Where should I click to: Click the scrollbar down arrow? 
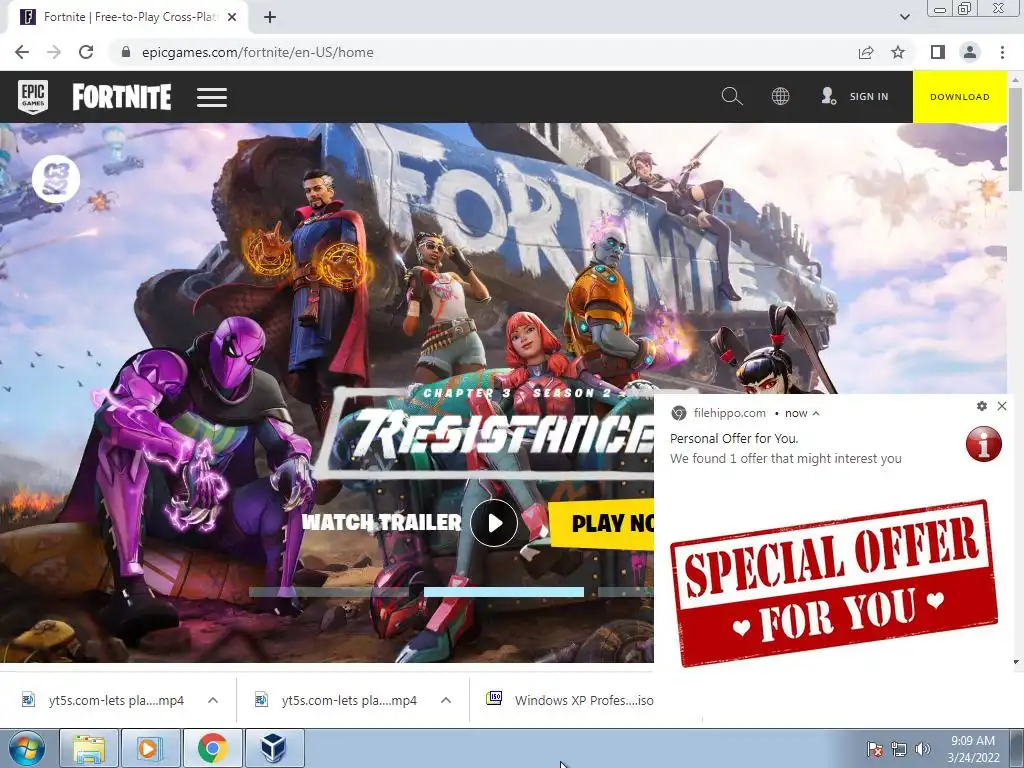pyautogui.click(x=1016, y=661)
